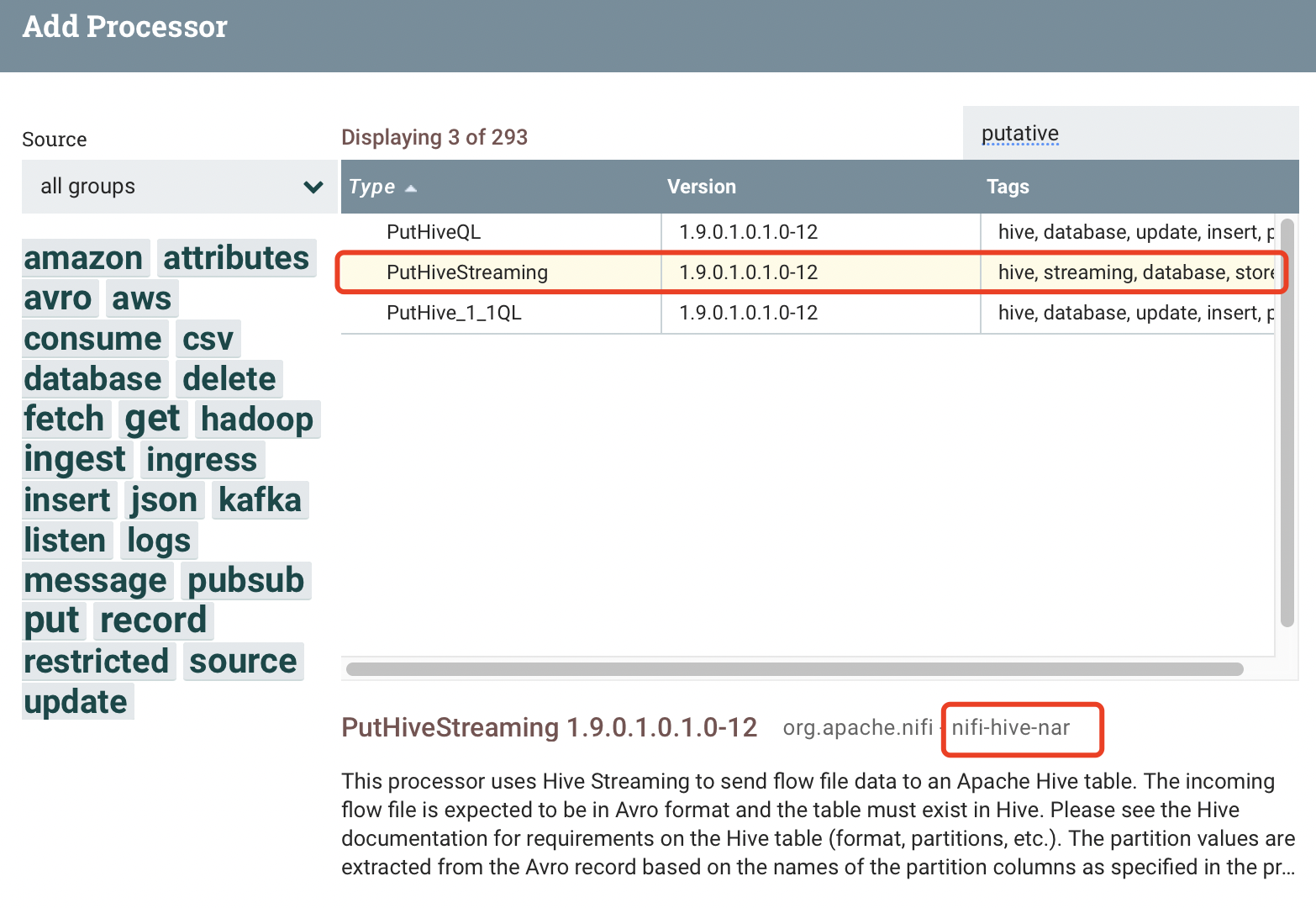This screenshot has width=1316, height=908.
Task: Filter by the 'ingress' tag
Action: coord(202,460)
